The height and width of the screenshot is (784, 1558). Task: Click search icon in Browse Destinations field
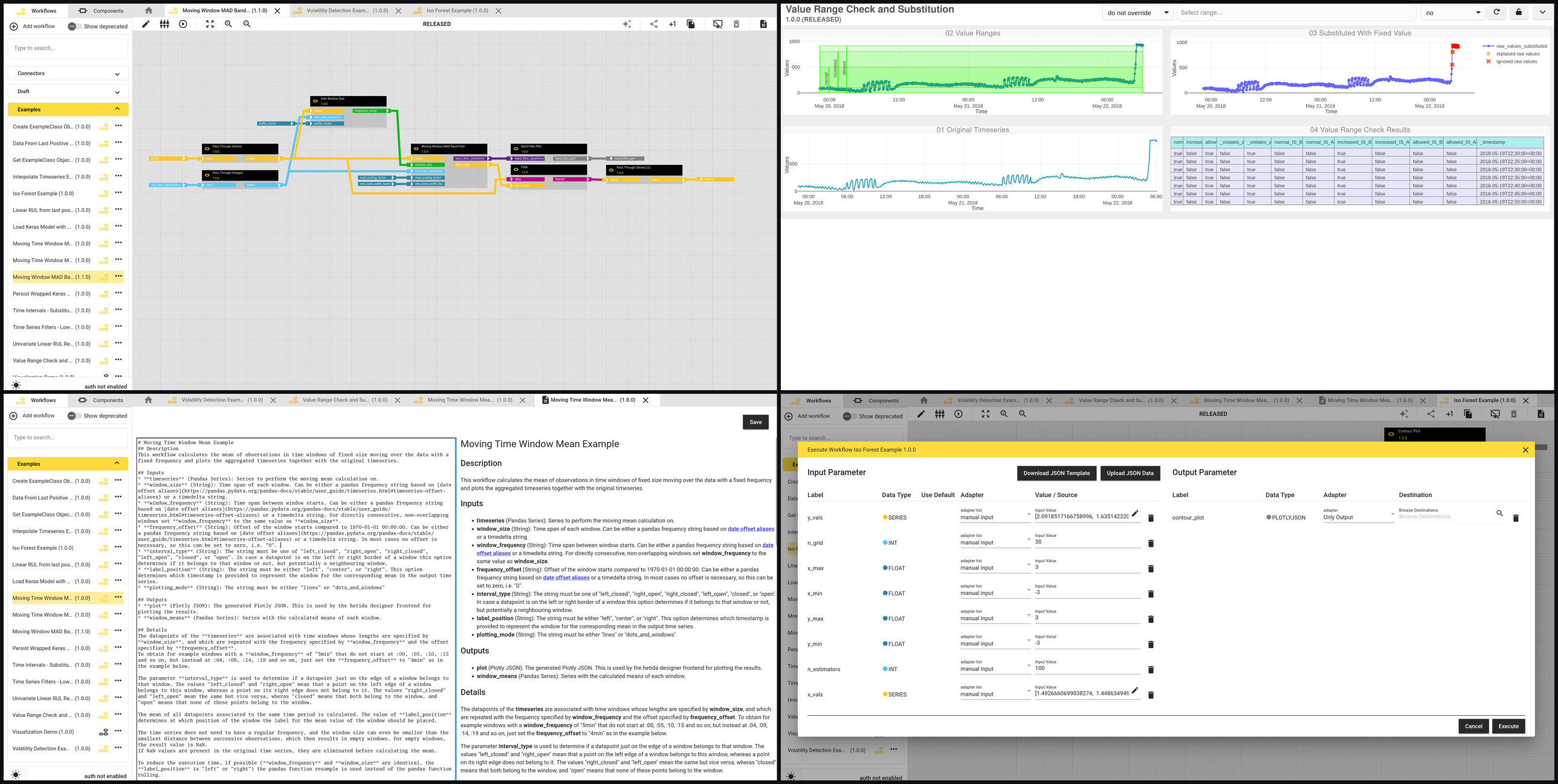(x=1499, y=513)
